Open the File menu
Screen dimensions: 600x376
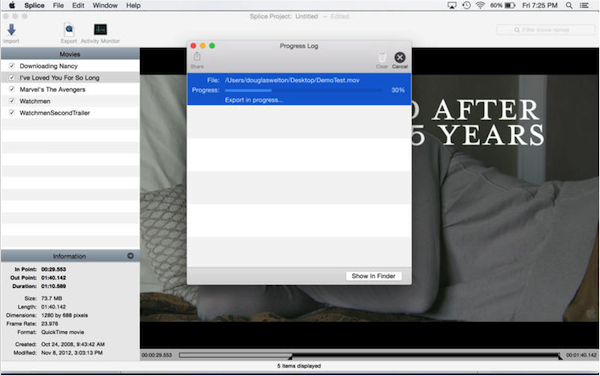coord(58,5)
